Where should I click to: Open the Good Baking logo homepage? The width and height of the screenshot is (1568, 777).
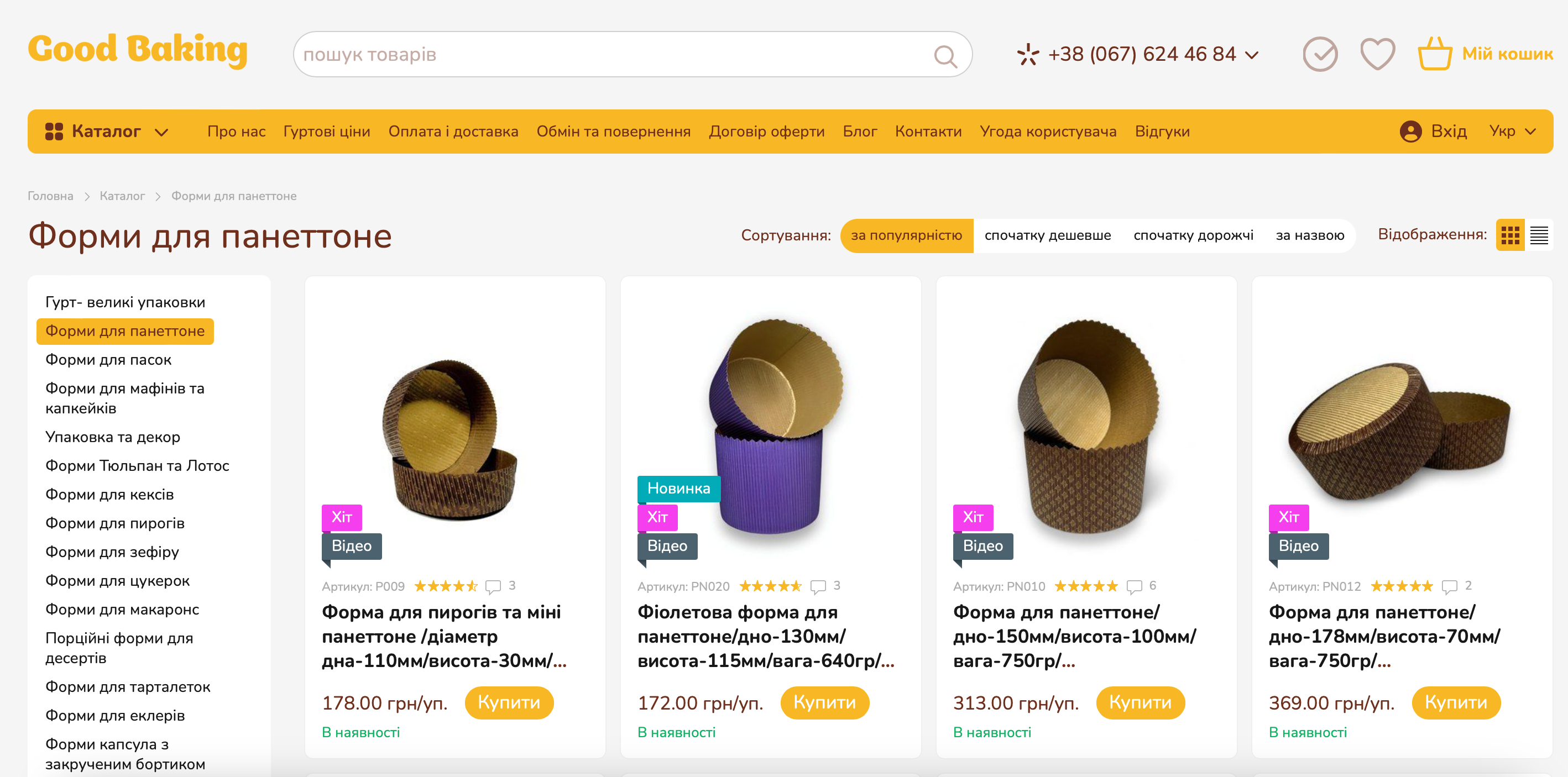[x=138, y=50]
